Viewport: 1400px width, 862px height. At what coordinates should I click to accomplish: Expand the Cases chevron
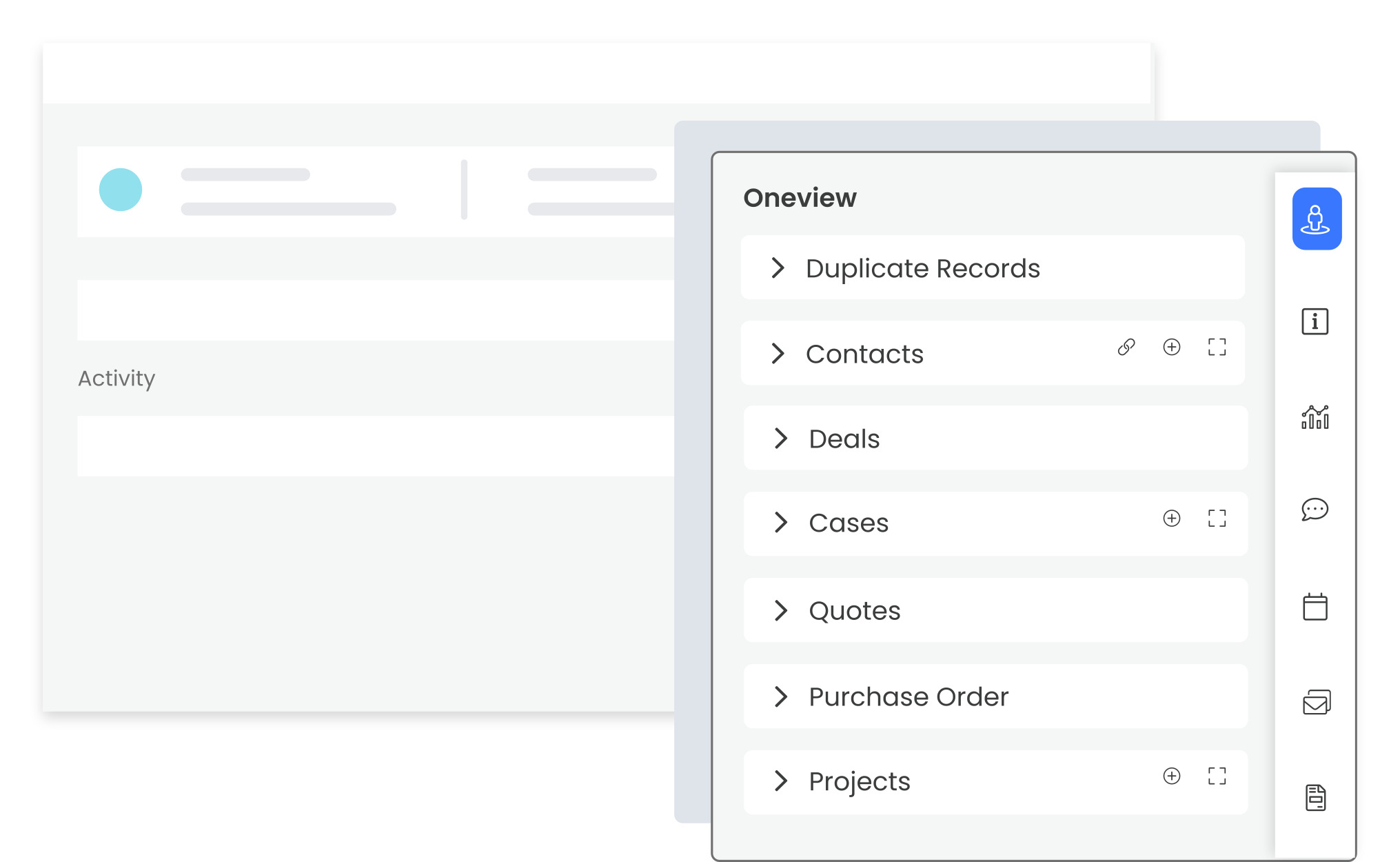tap(780, 522)
